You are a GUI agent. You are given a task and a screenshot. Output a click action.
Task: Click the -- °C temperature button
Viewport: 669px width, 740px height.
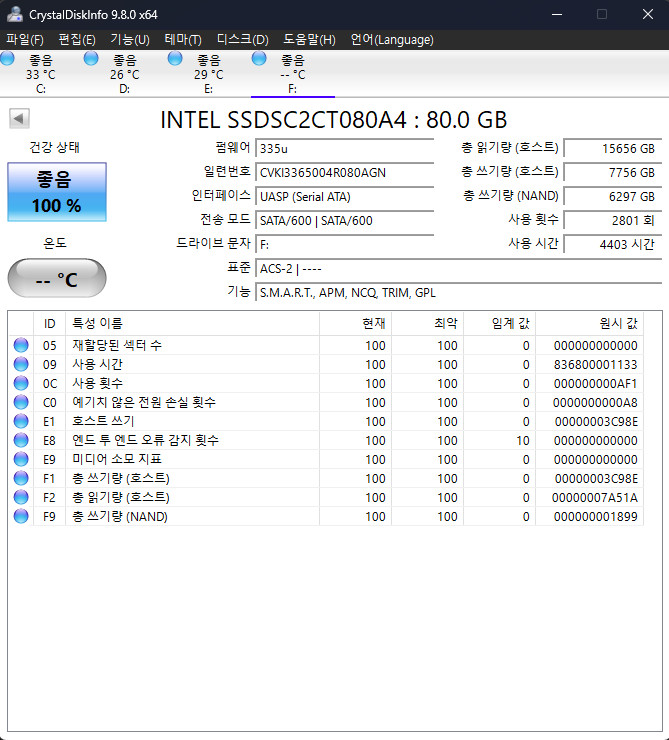click(57, 278)
